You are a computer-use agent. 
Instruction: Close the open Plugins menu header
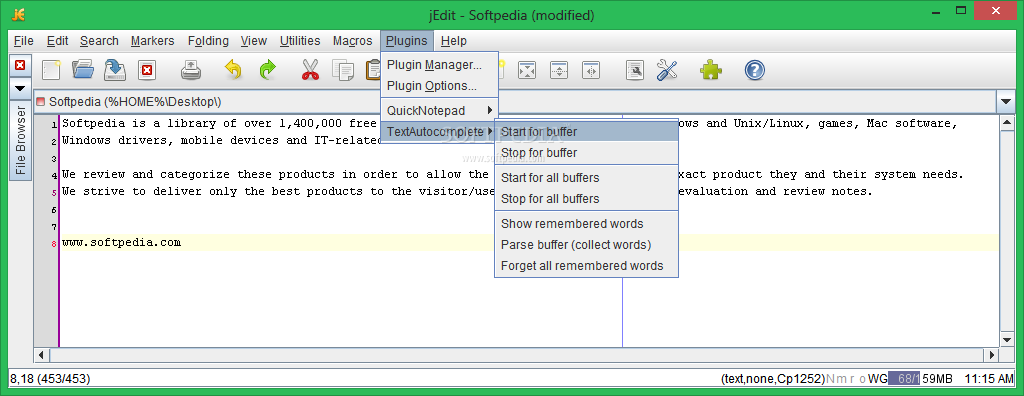tap(406, 41)
